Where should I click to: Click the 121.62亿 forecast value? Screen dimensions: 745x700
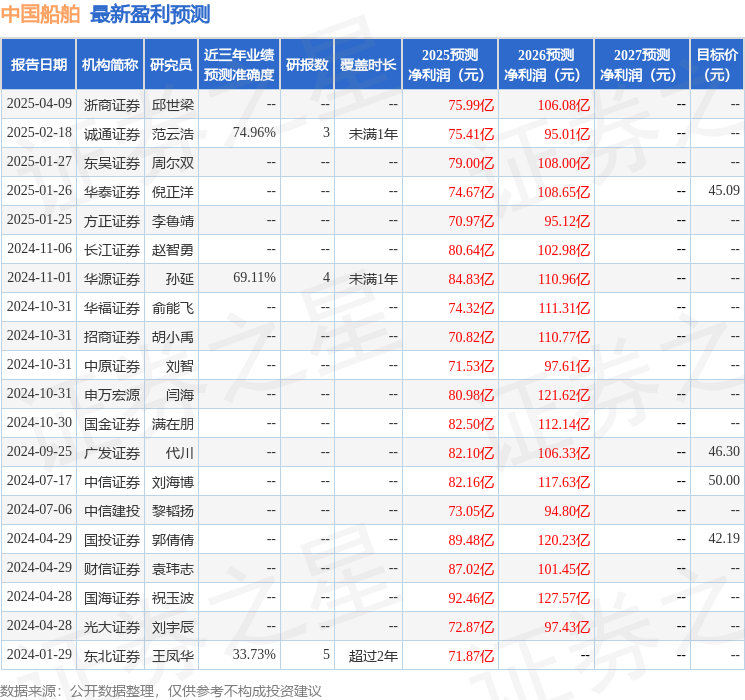[564, 395]
